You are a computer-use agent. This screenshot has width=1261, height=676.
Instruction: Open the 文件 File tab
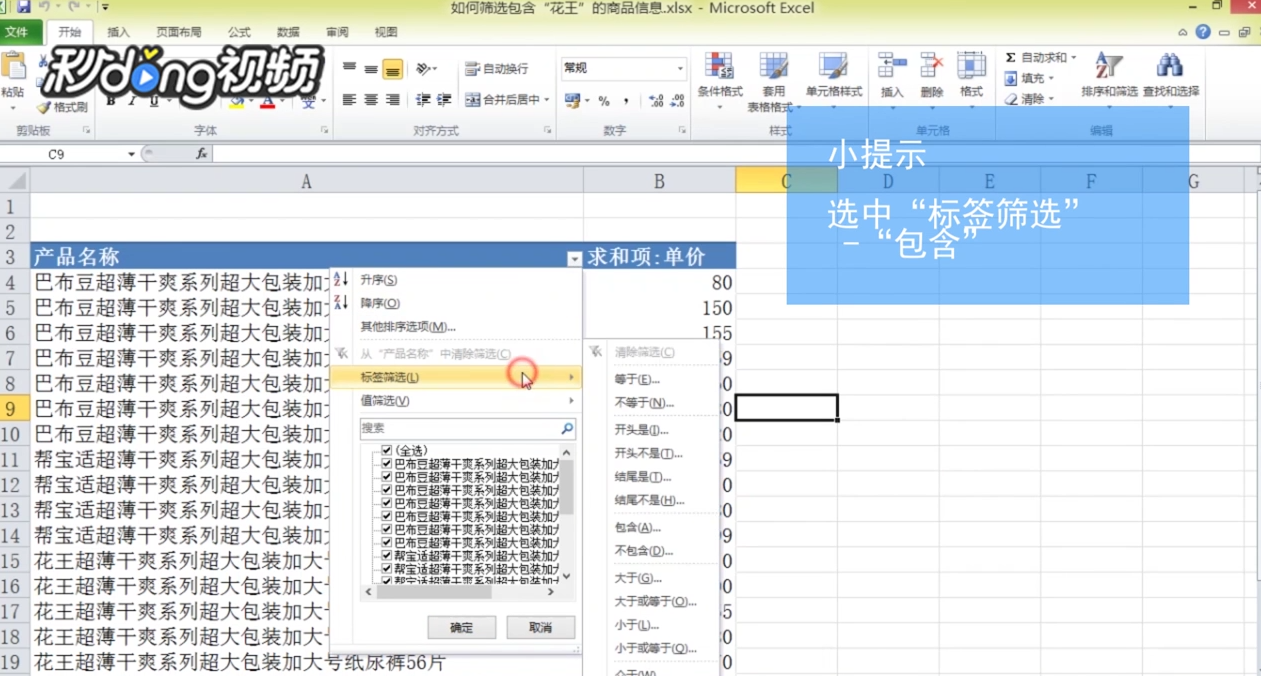(18, 32)
